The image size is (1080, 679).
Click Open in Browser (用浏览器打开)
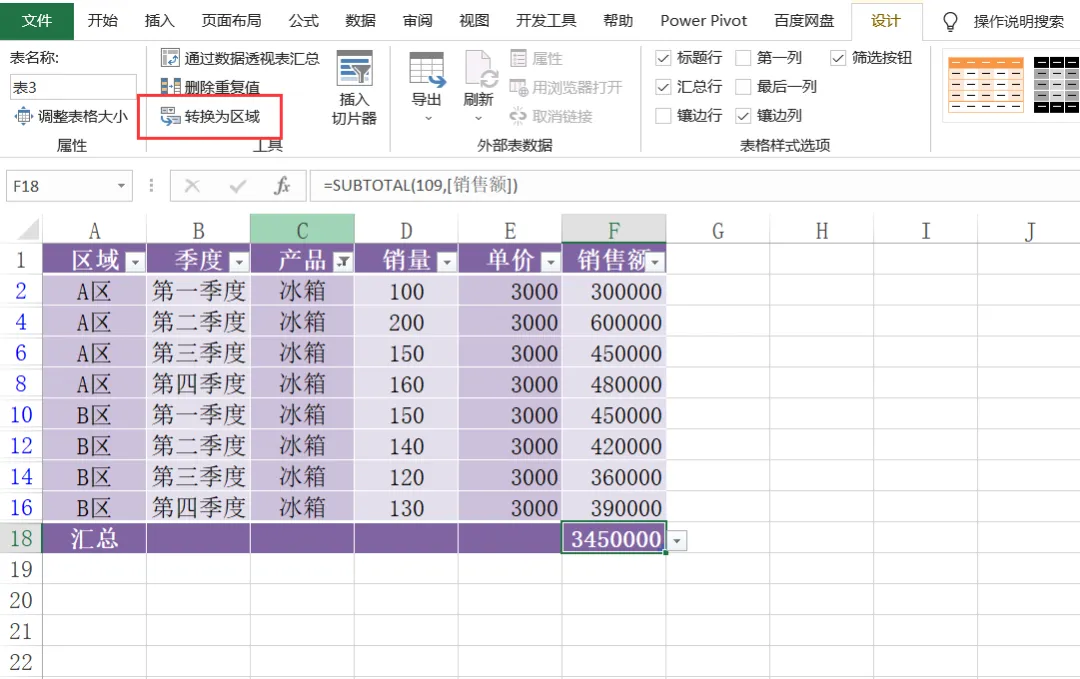565,87
